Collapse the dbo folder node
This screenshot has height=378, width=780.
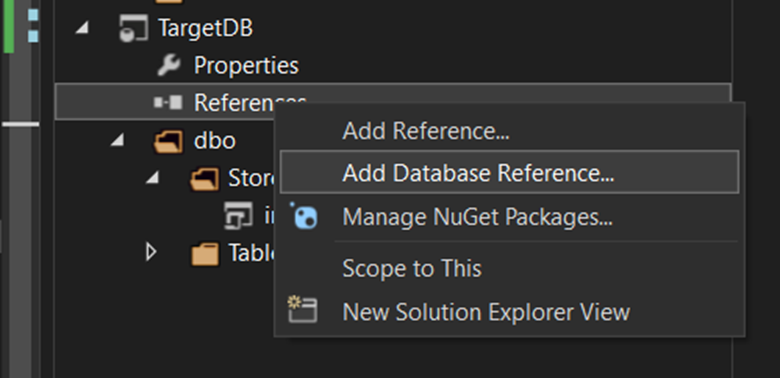click(x=117, y=141)
